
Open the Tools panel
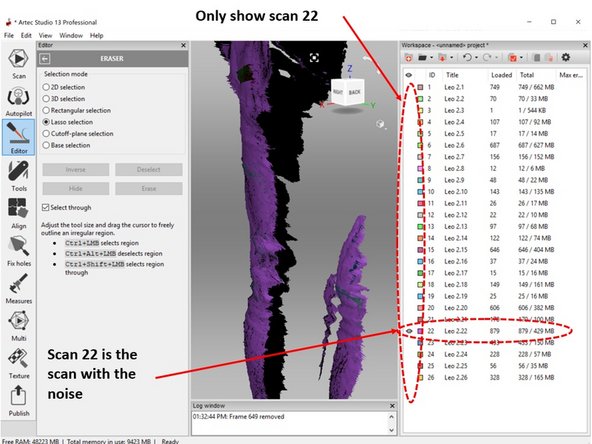(18, 176)
